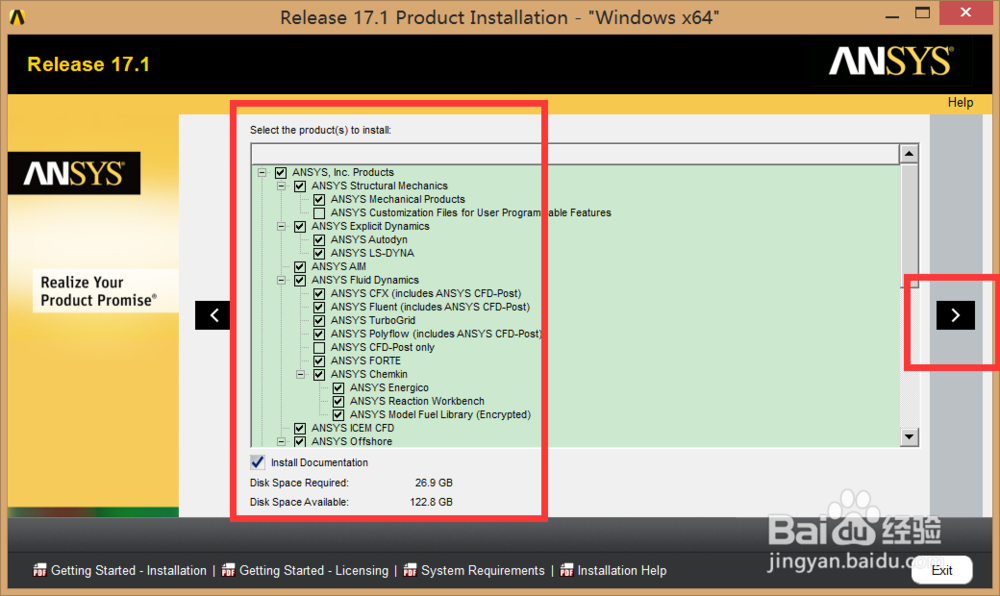The image size is (1000, 596).
Task: Enable ANSYS Customization Files for User Programmable Features
Action: pyautogui.click(x=319, y=213)
